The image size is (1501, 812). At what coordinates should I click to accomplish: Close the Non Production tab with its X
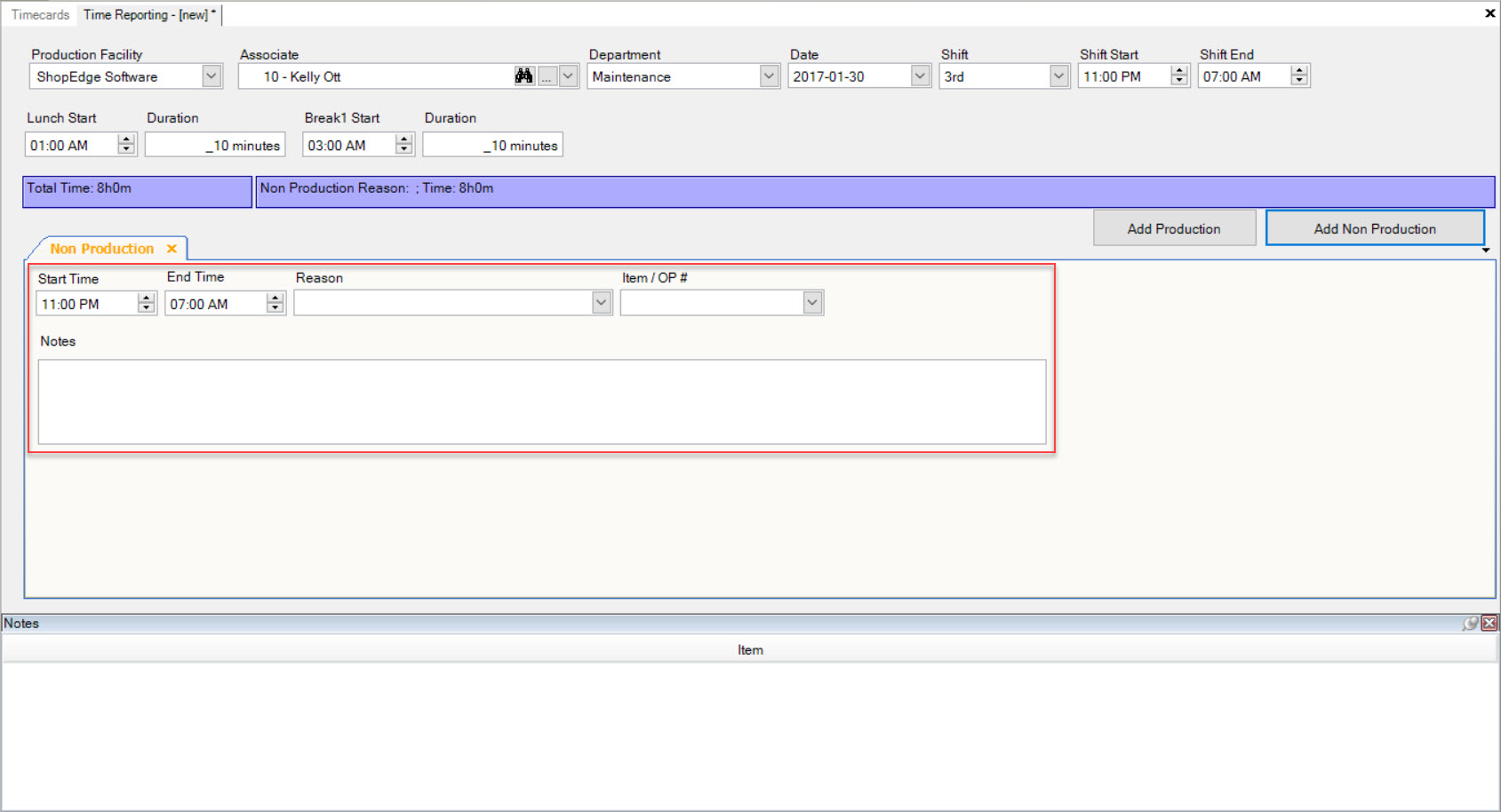[172, 249]
